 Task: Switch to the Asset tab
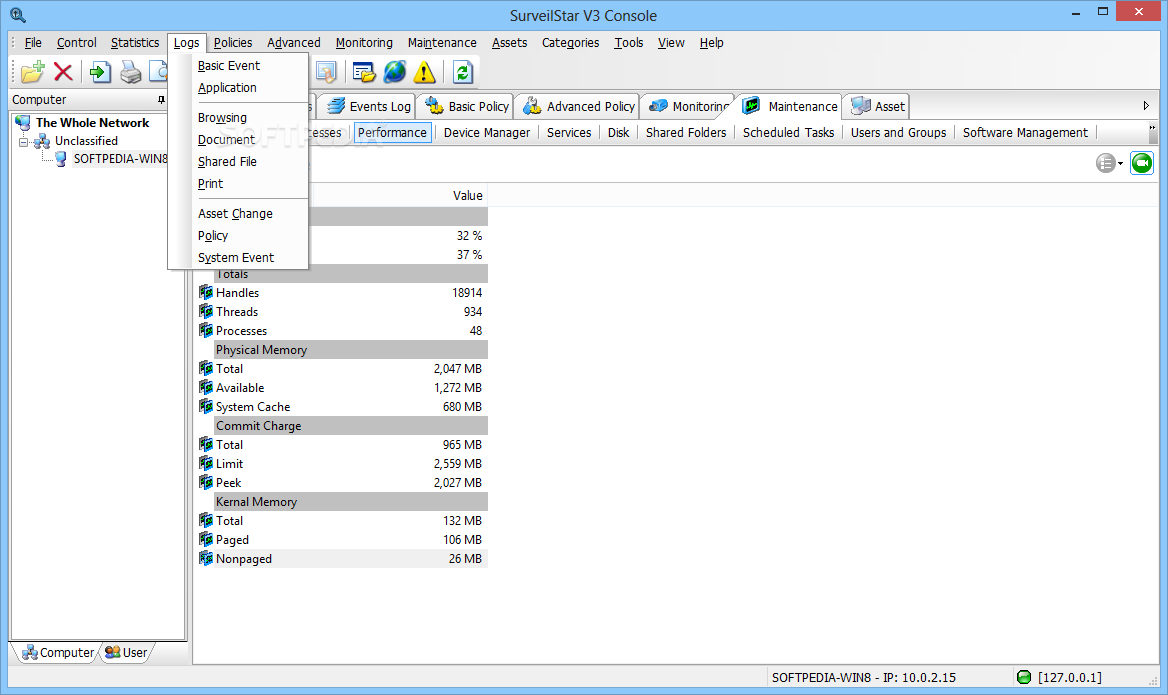(877, 107)
